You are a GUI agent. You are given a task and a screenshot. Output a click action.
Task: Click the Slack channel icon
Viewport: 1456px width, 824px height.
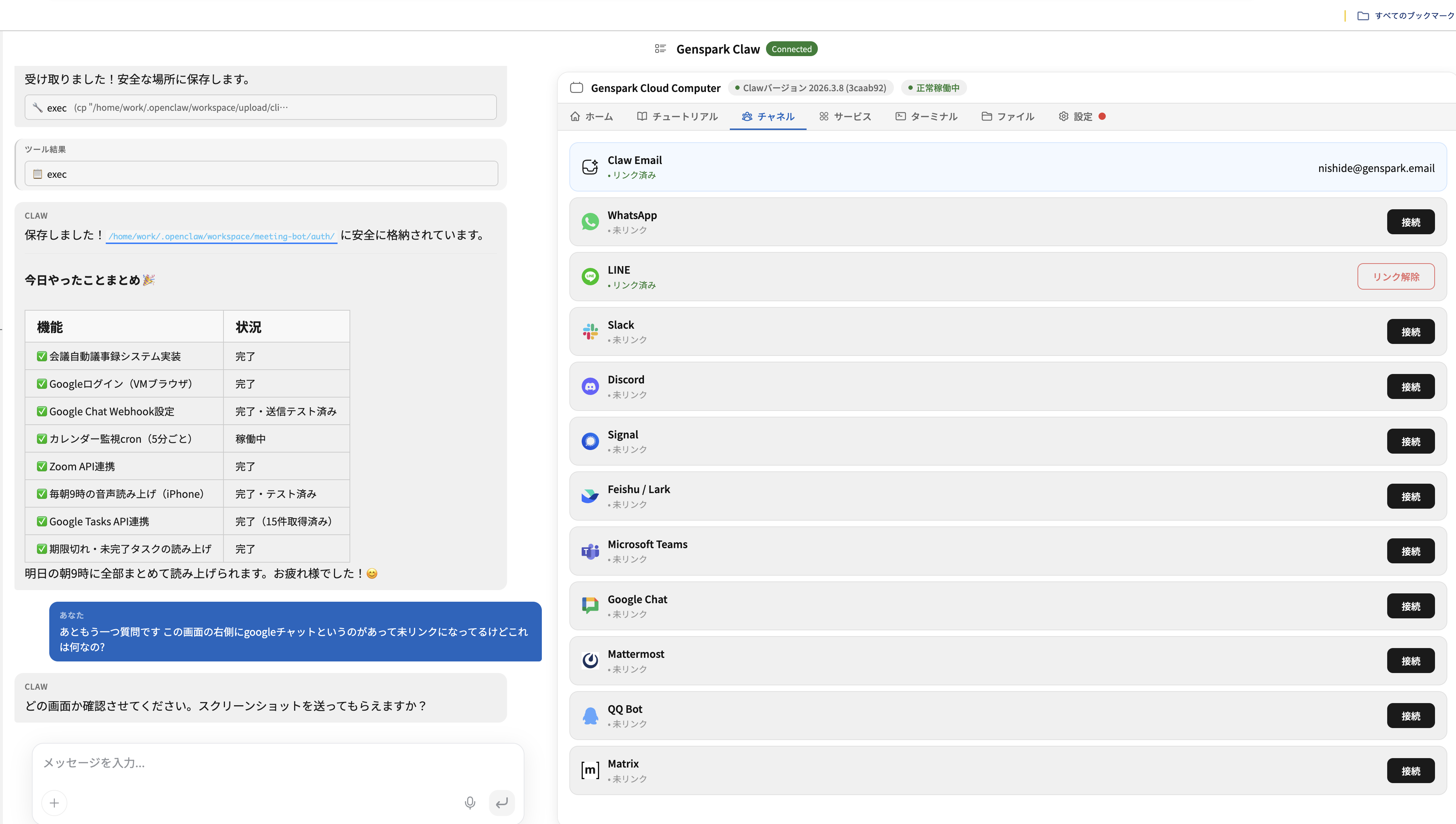(x=590, y=332)
